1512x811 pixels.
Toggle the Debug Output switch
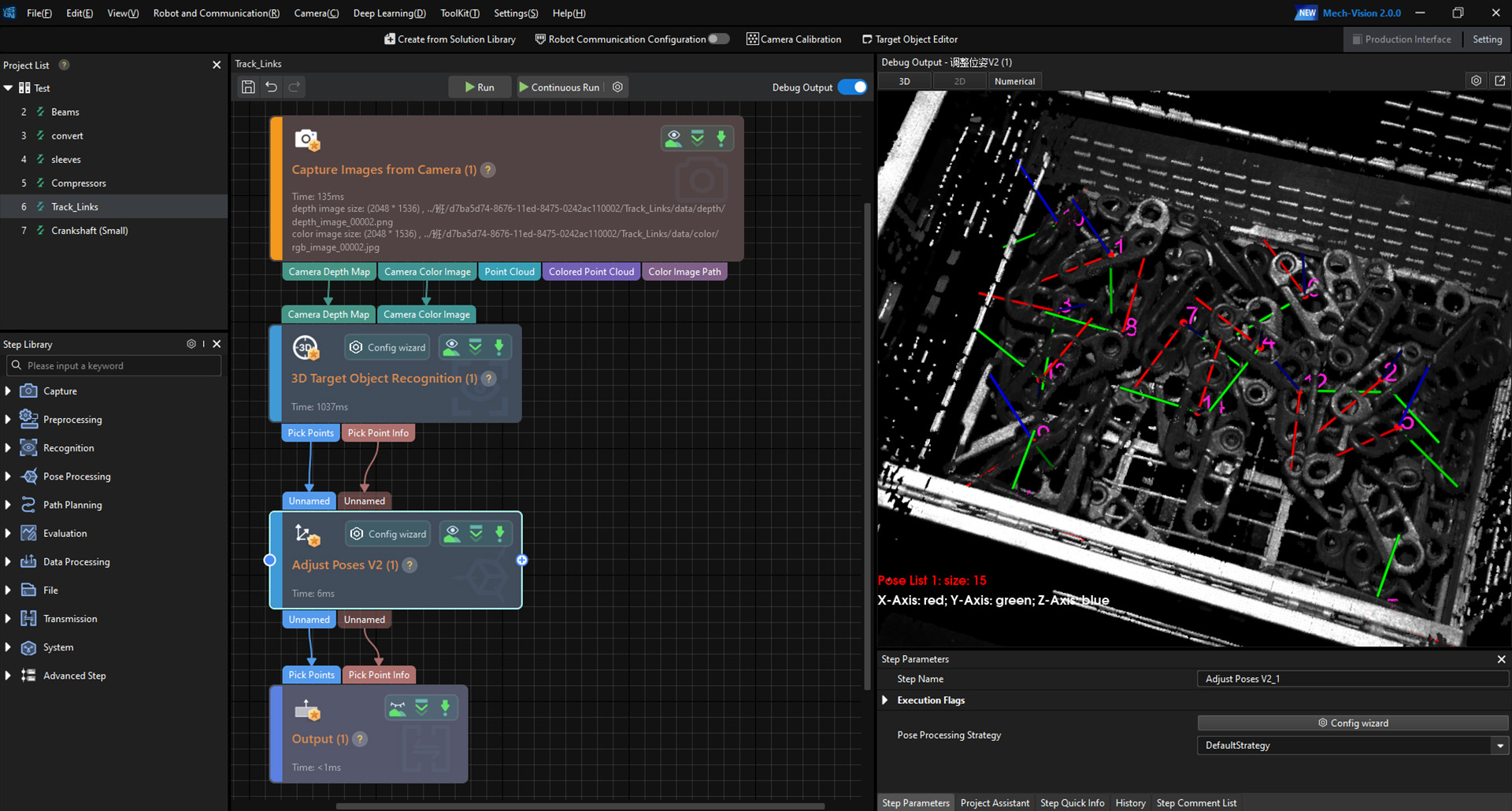[x=853, y=87]
